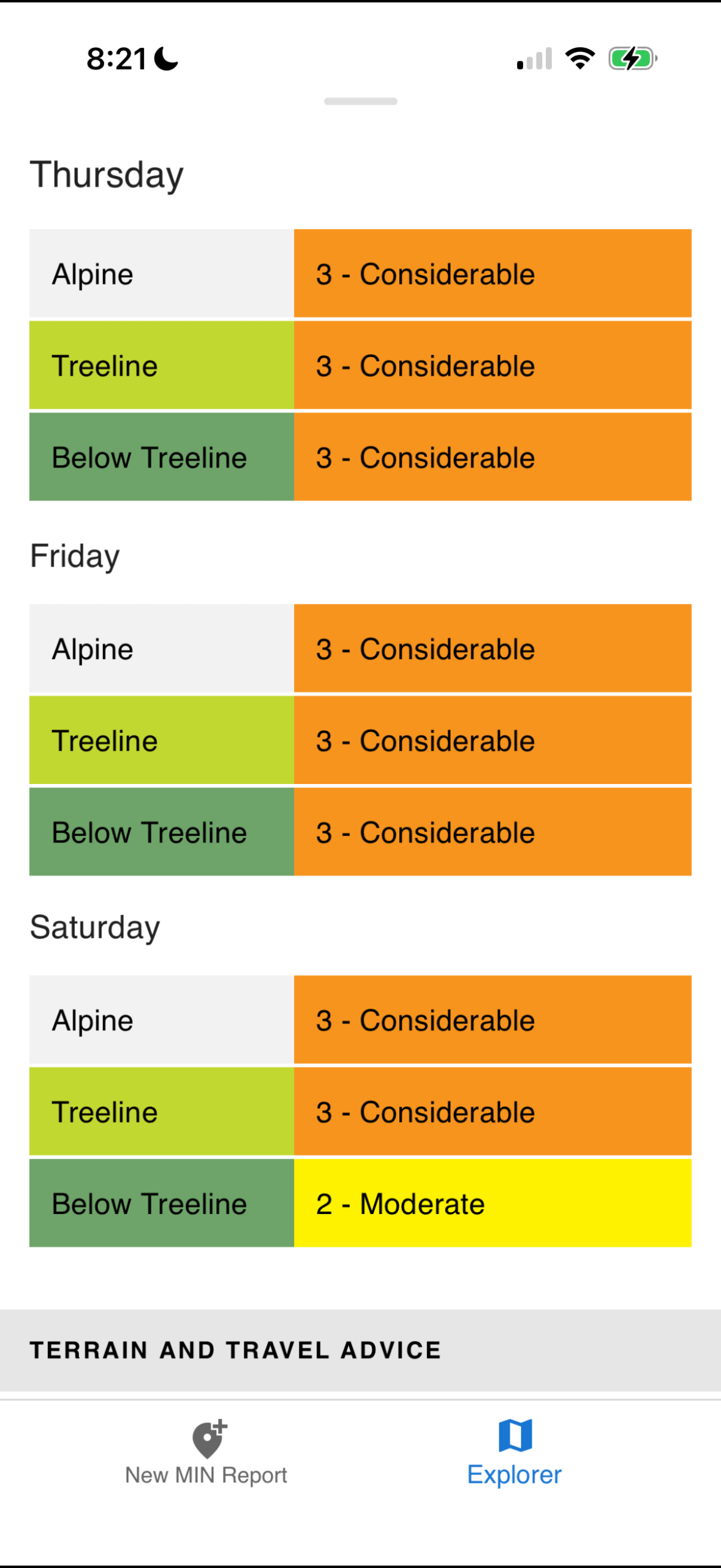Open the Explorer map icon

coord(515,1435)
